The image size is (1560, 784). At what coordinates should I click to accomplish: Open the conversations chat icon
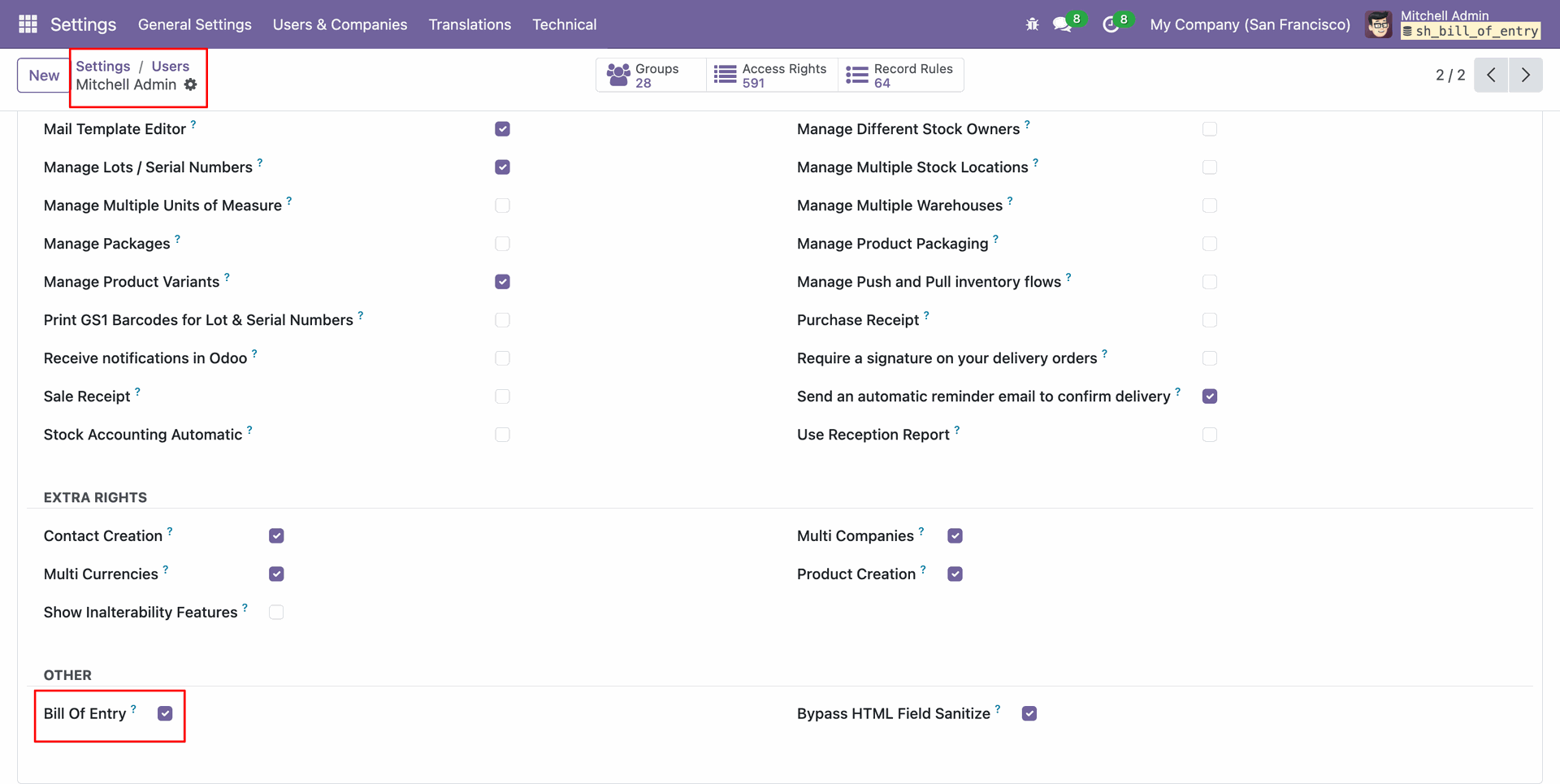click(x=1062, y=24)
